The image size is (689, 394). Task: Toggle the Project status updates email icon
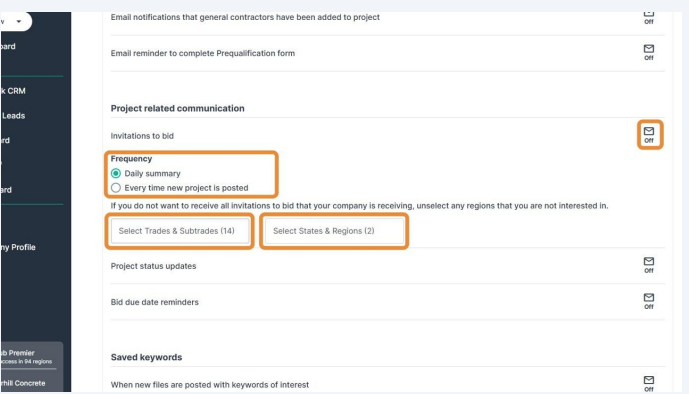click(649, 265)
